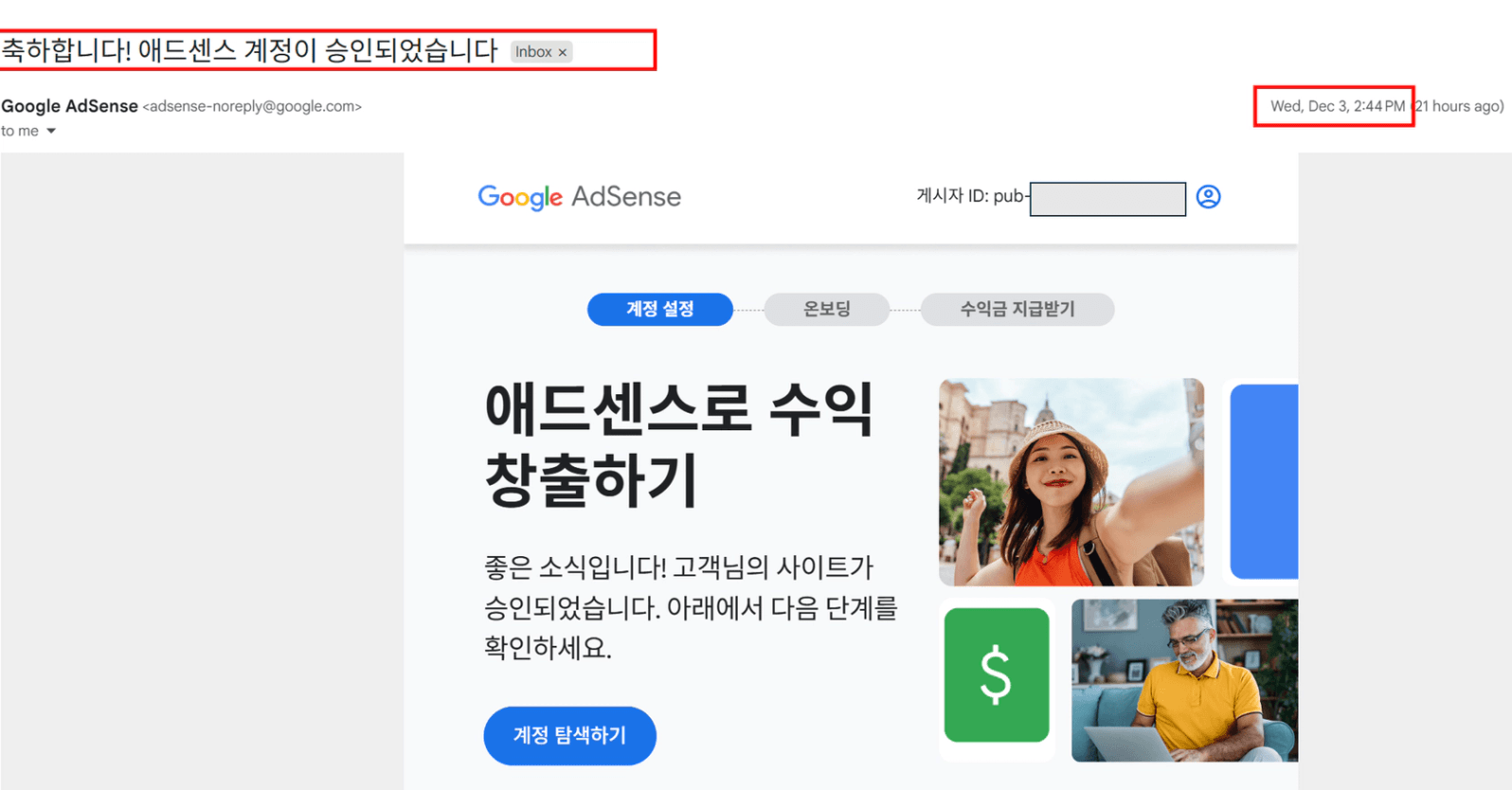
Task: Click the account profile icon beside publisher ID
Action: (x=1208, y=197)
